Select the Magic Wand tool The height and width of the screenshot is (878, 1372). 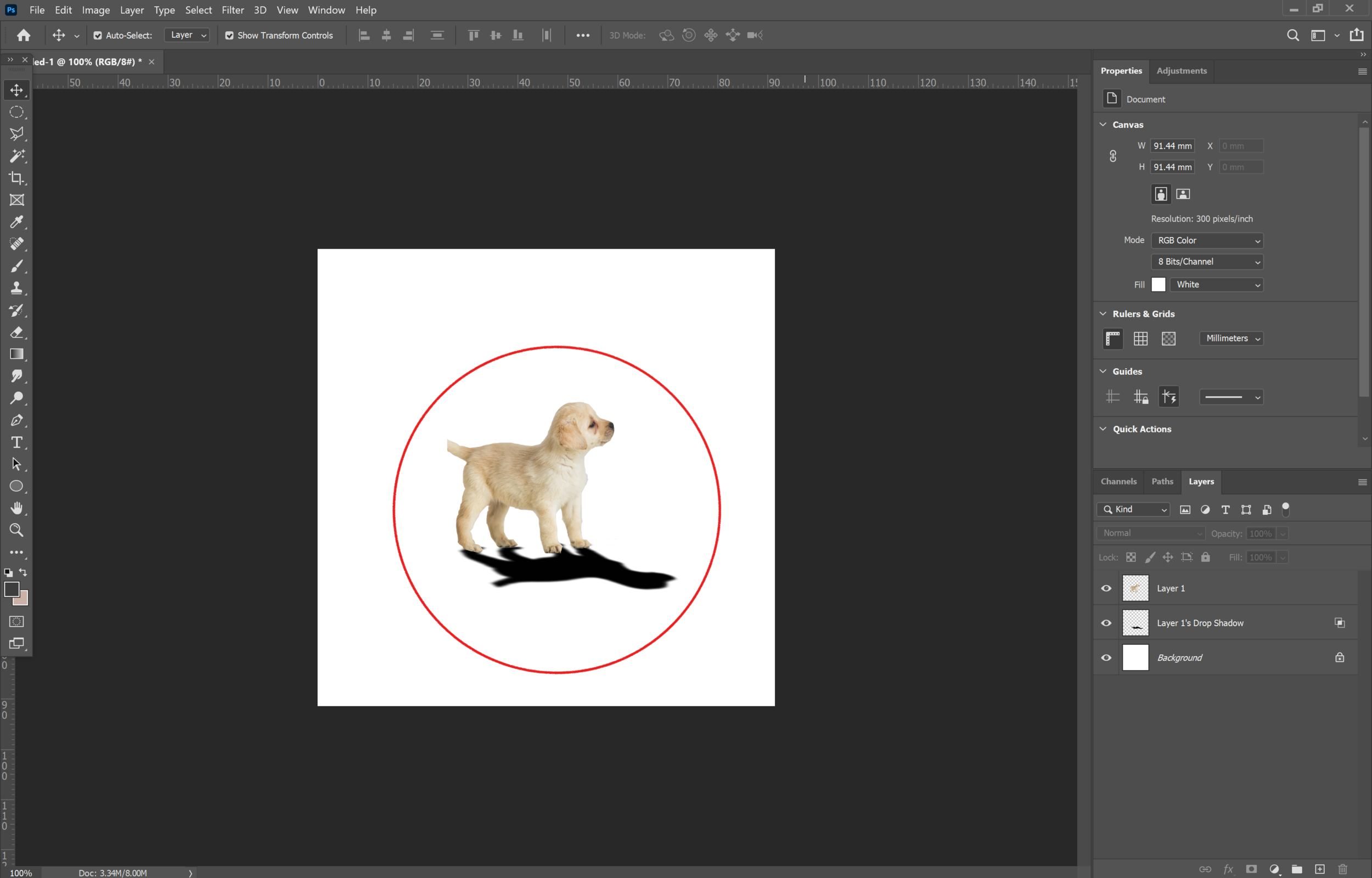click(x=16, y=156)
